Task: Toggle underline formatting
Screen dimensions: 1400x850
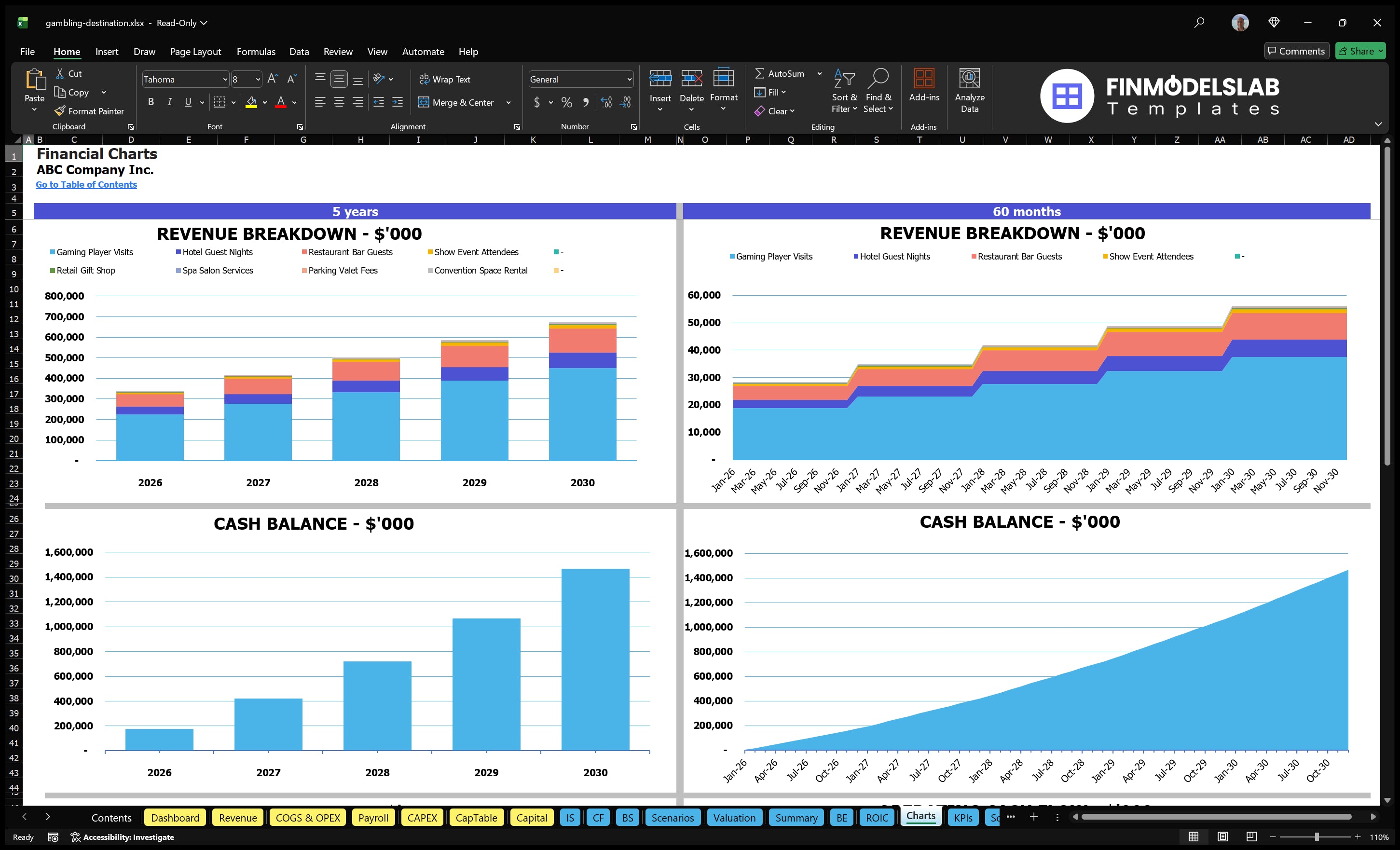Action: (x=188, y=102)
